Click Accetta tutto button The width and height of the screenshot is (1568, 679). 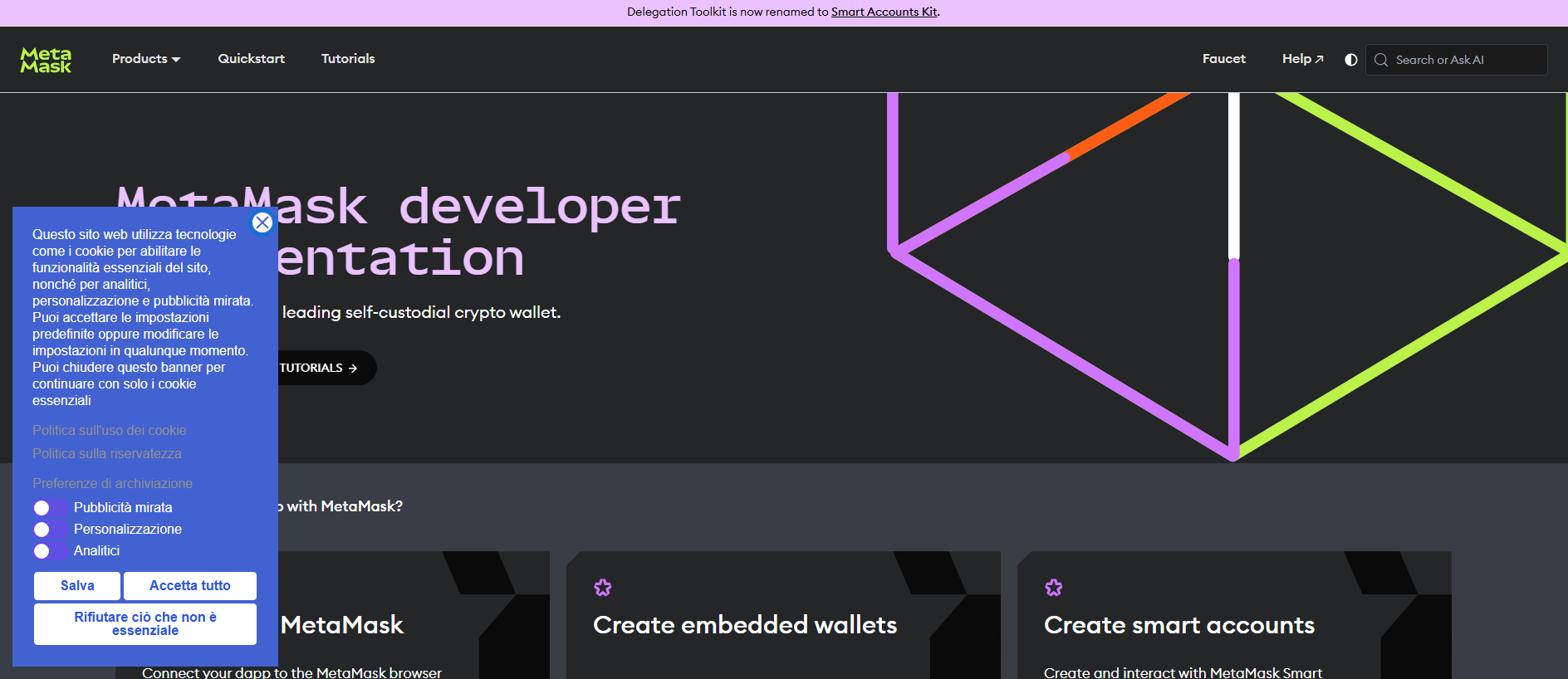pos(190,586)
